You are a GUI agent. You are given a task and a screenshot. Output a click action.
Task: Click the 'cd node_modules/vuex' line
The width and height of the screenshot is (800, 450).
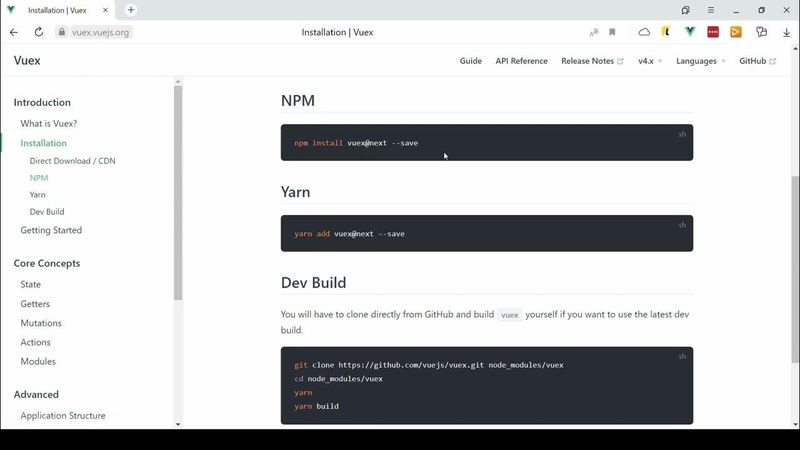338,379
